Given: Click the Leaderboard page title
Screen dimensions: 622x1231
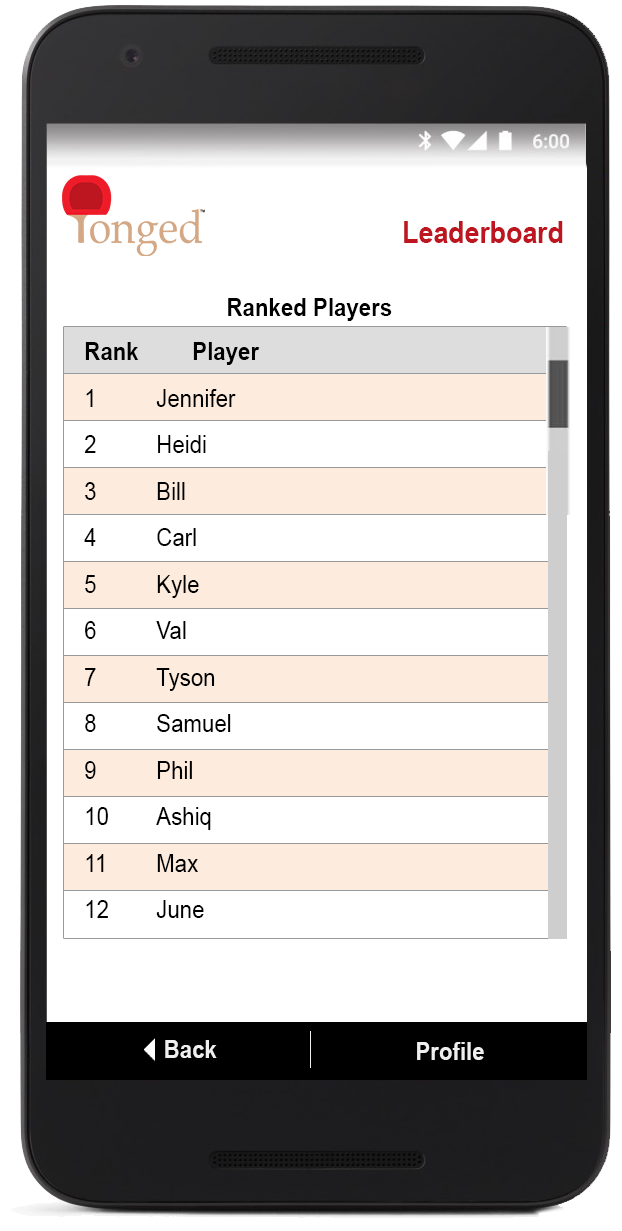Looking at the screenshot, I should click(x=482, y=233).
